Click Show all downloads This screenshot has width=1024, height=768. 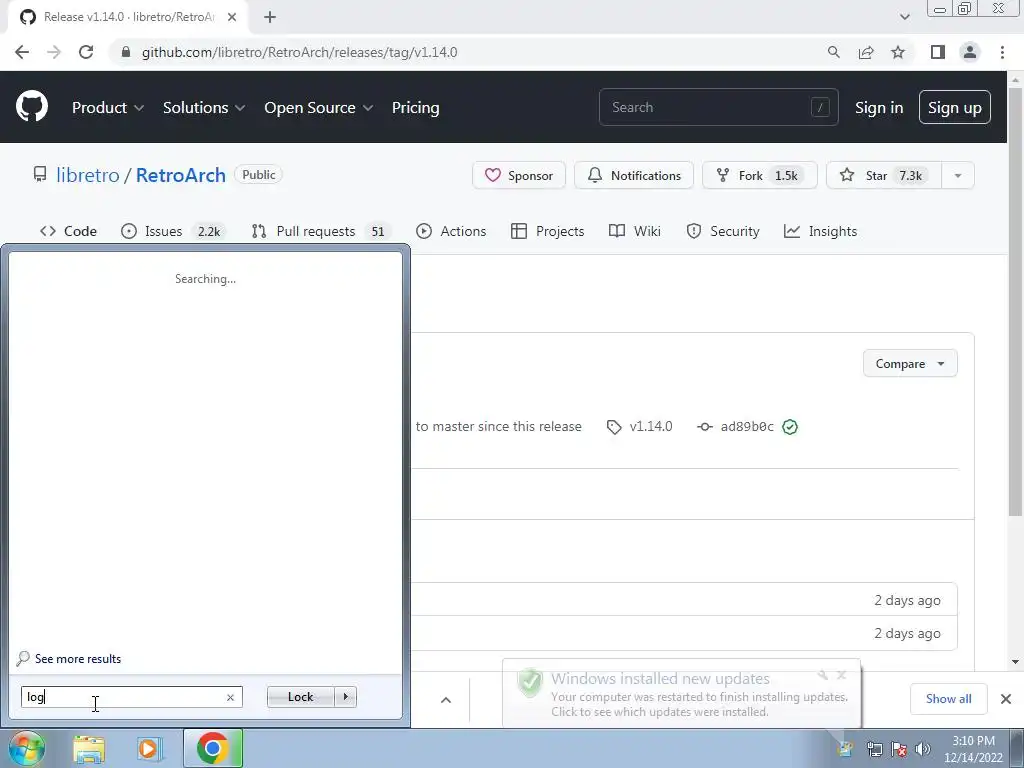[x=948, y=699]
